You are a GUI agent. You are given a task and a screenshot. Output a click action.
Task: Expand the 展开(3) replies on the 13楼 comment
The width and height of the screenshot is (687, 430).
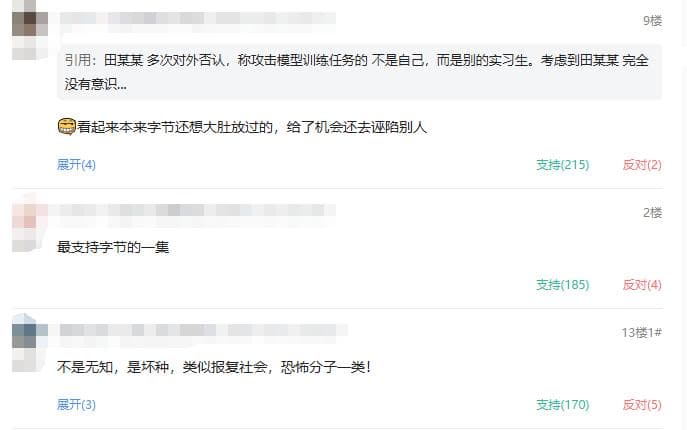pos(76,405)
